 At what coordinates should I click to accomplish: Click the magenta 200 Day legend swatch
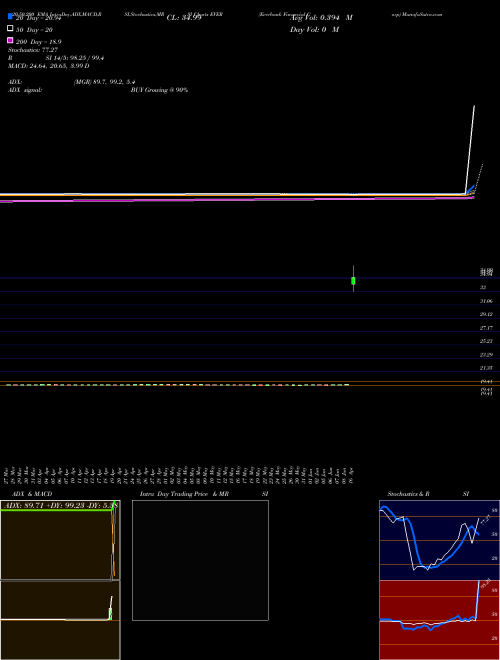tap(11, 40)
